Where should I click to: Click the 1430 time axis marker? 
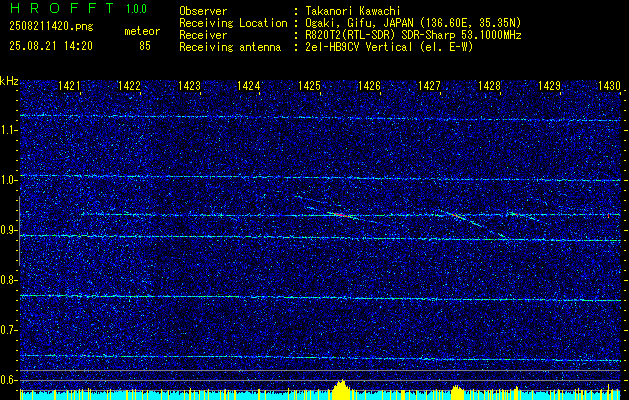coord(609,85)
